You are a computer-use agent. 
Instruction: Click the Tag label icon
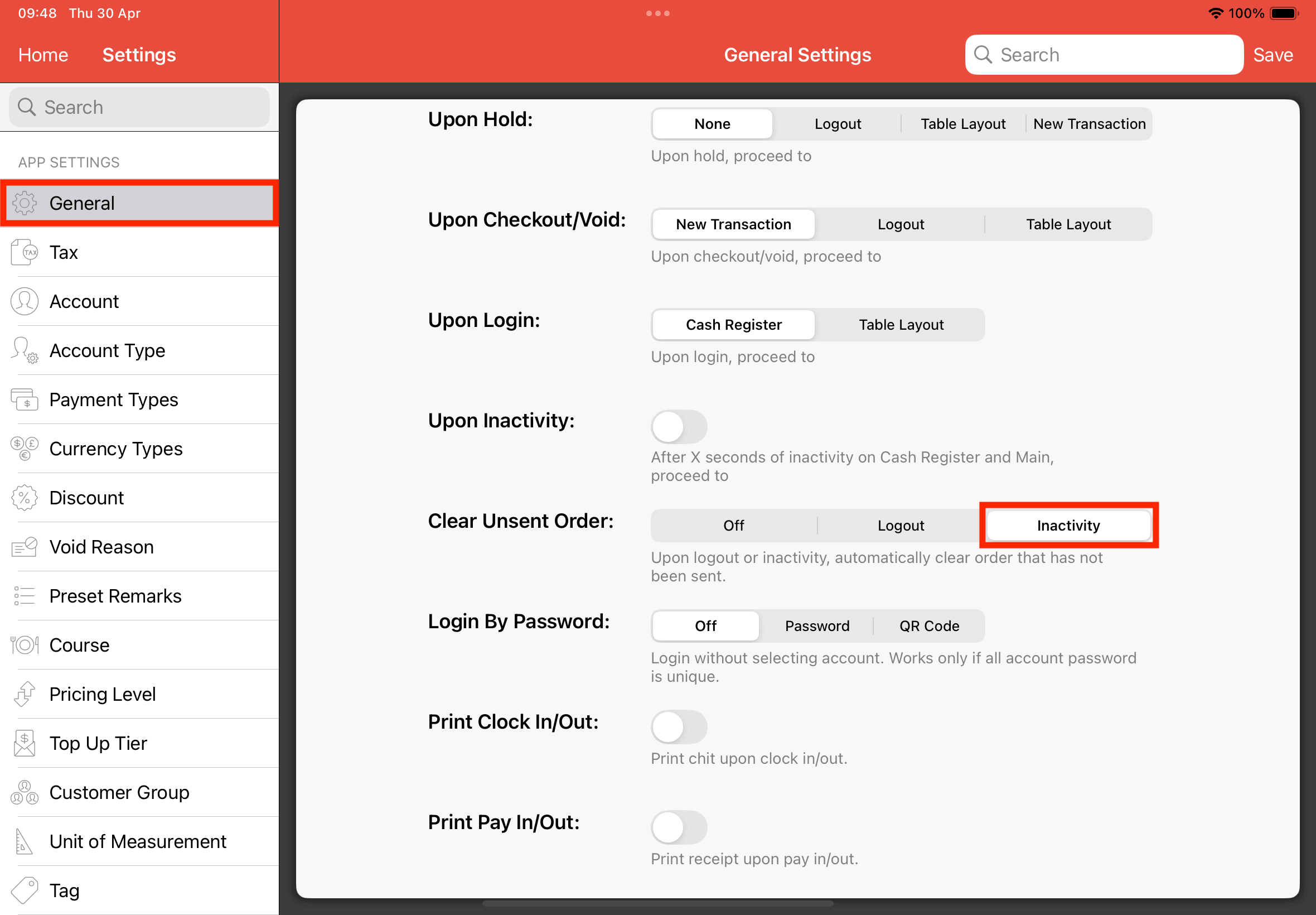click(x=25, y=890)
